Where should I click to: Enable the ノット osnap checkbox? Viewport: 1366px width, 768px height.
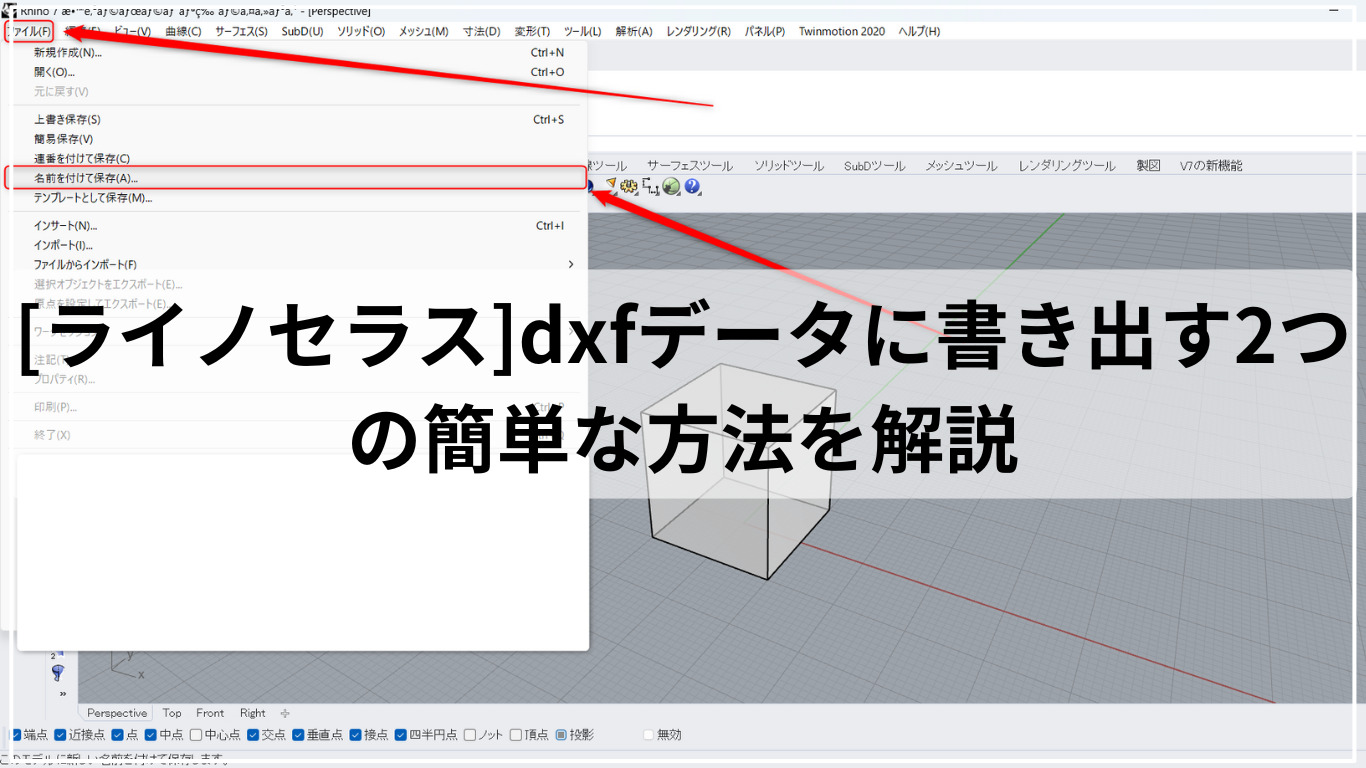click(x=470, y=735)
